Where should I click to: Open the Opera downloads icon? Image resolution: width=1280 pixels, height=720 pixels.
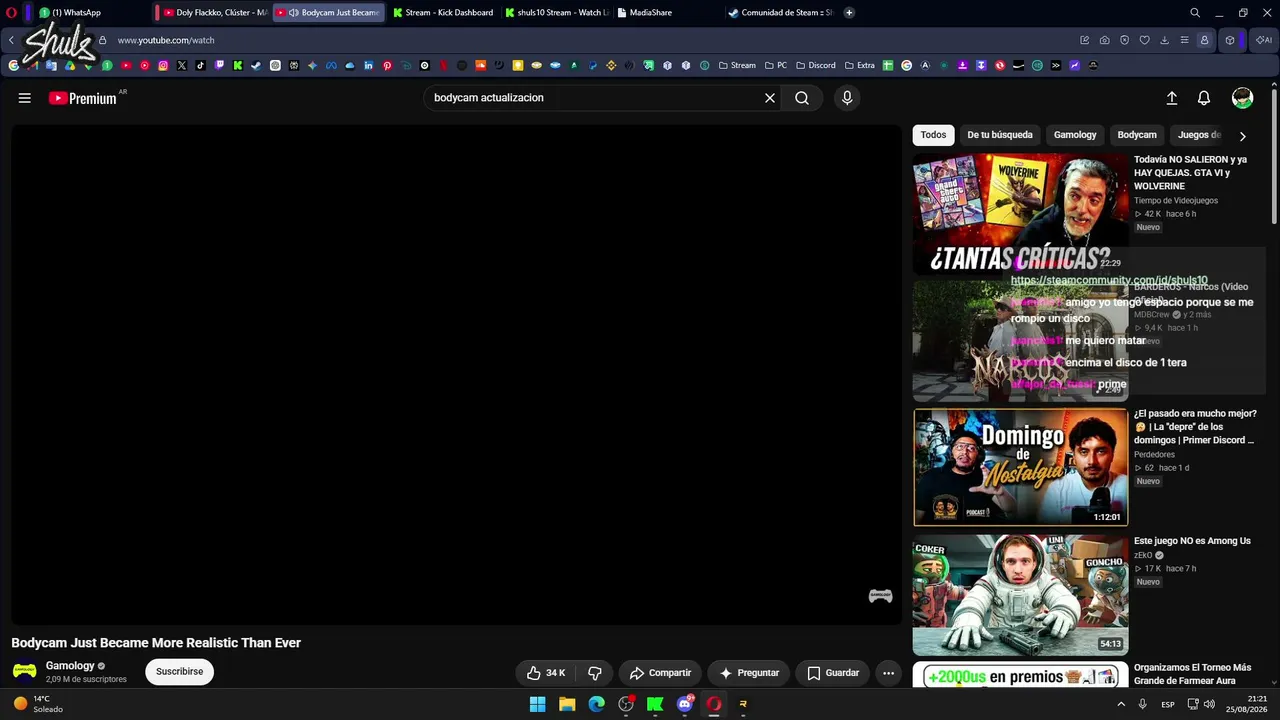pos(1164,40)
